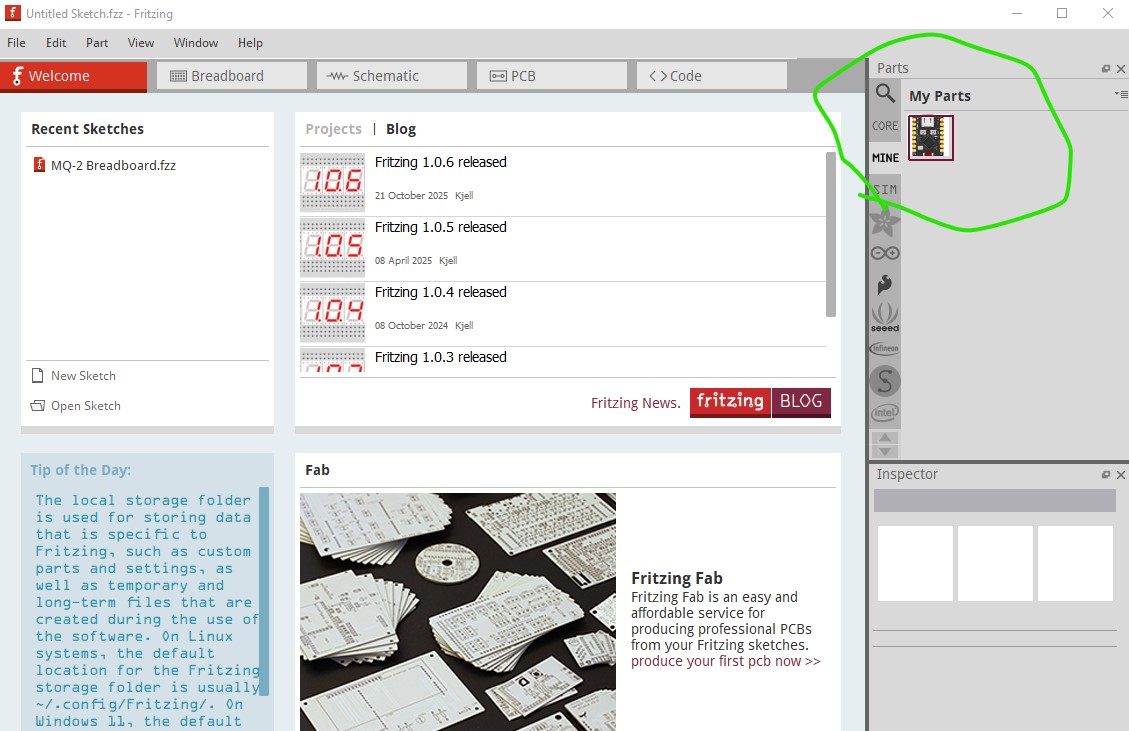Open the Infineon parts bin

(885, 348)
